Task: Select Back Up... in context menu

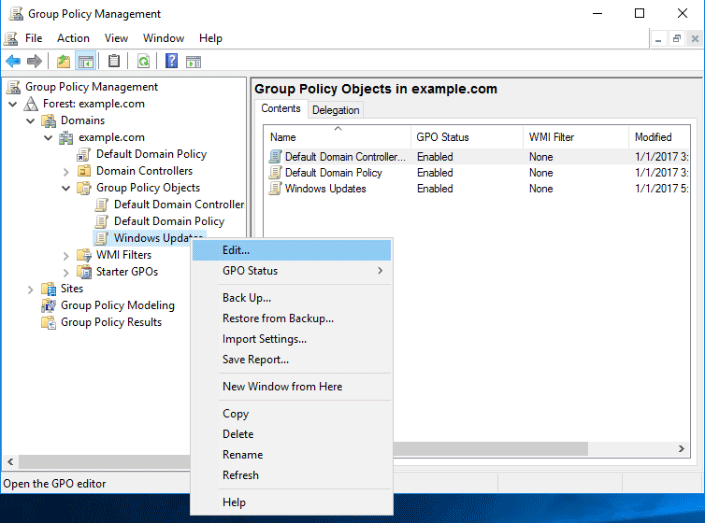Action: coord(291,298)
